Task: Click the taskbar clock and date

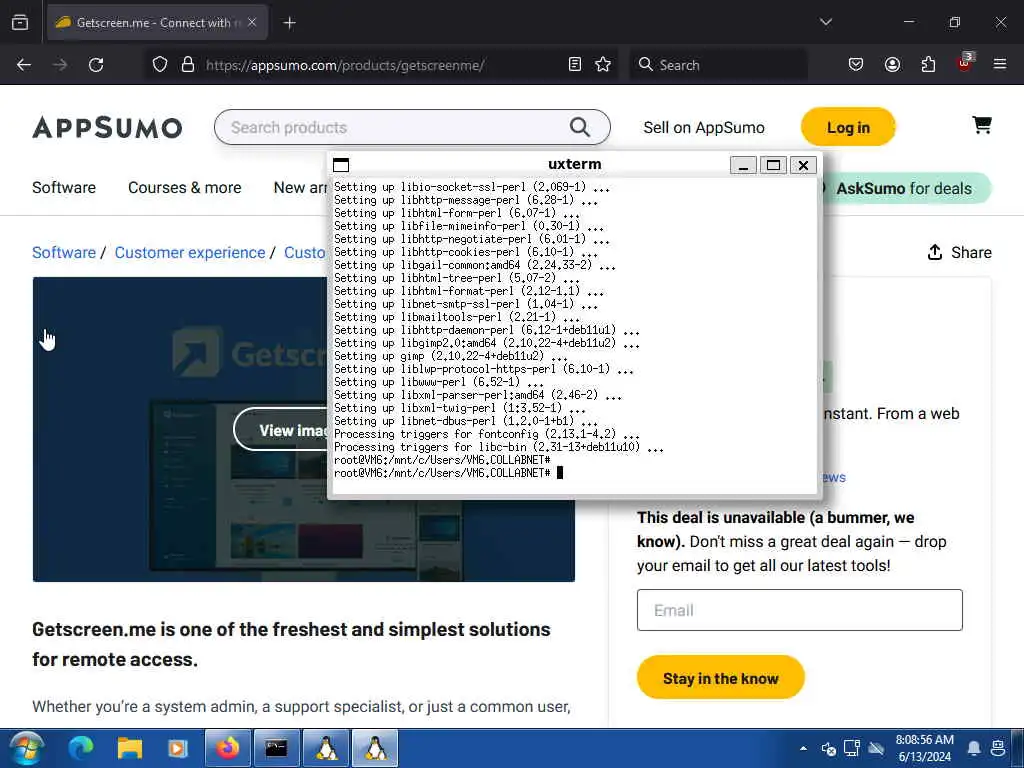Action: pyautogui.click(x=924, y=748)
